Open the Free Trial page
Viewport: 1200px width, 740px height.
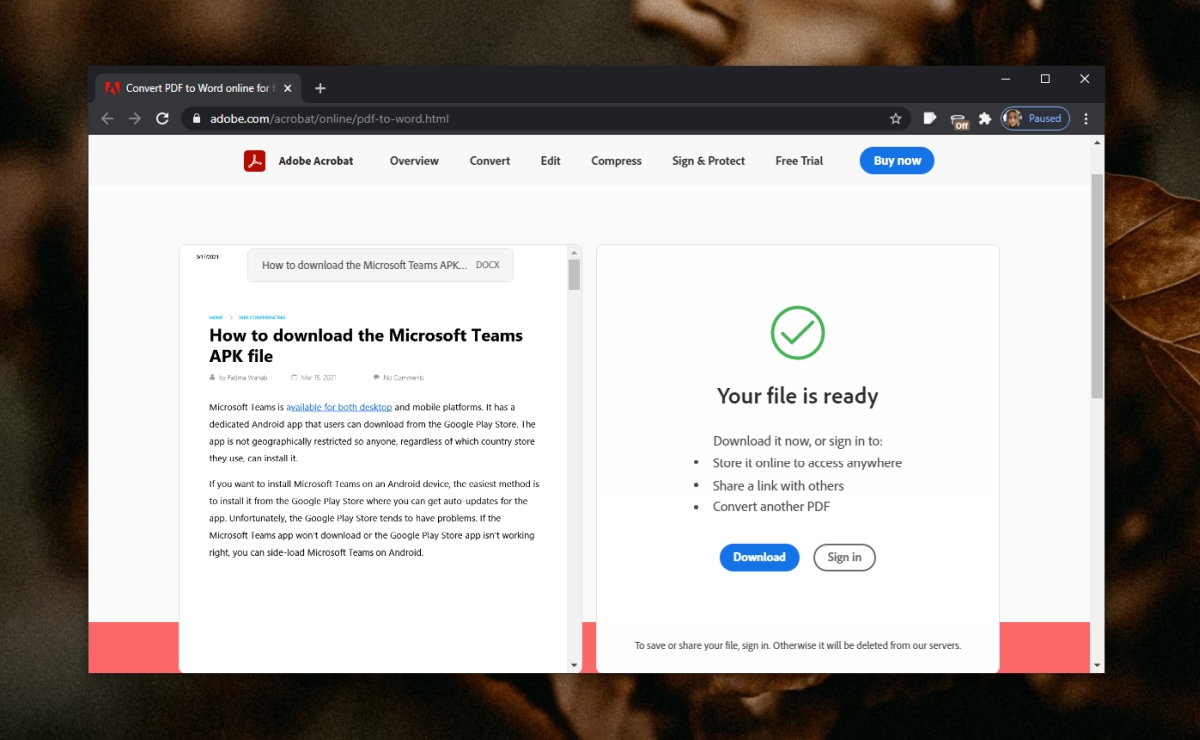(x=799, y=160)
